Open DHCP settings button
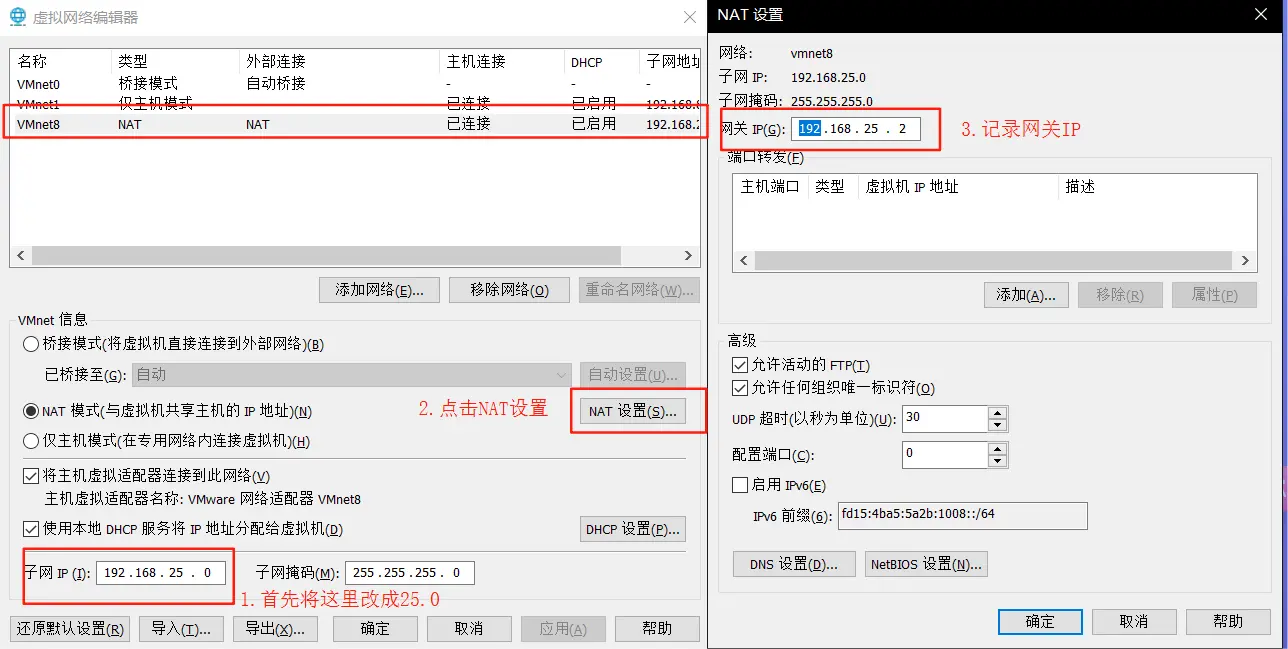The width and height of the screenshot is (1288, 649). pos(632,529)
